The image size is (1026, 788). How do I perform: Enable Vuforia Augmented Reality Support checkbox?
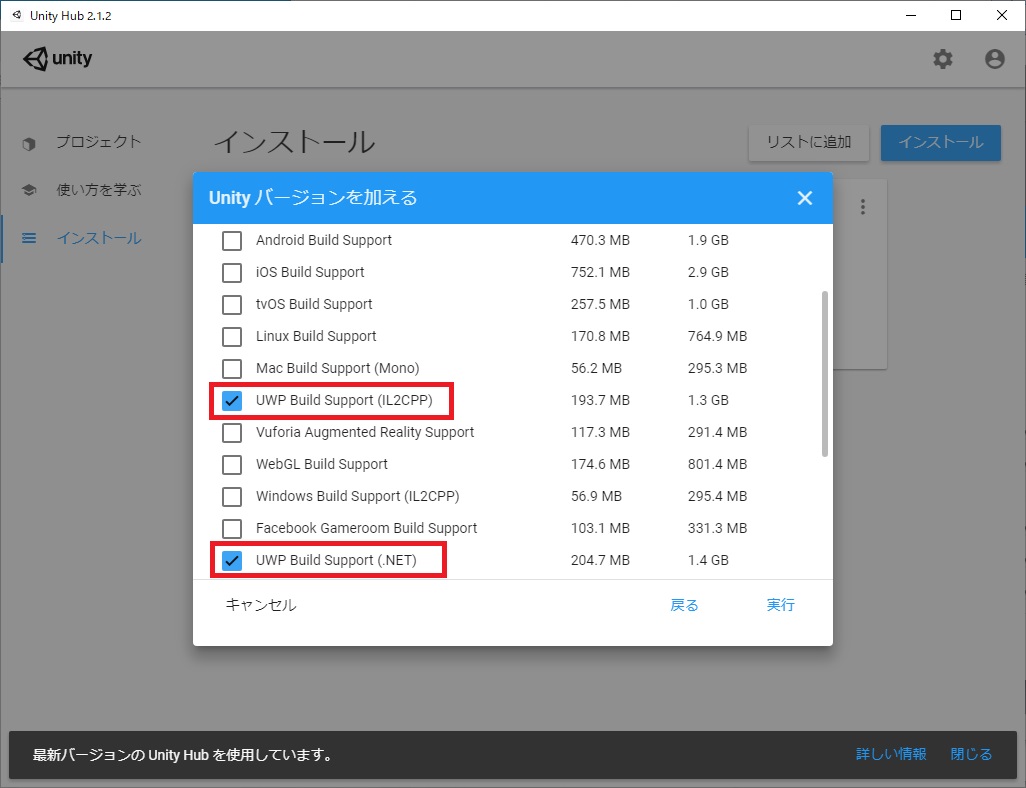point(232,433)
